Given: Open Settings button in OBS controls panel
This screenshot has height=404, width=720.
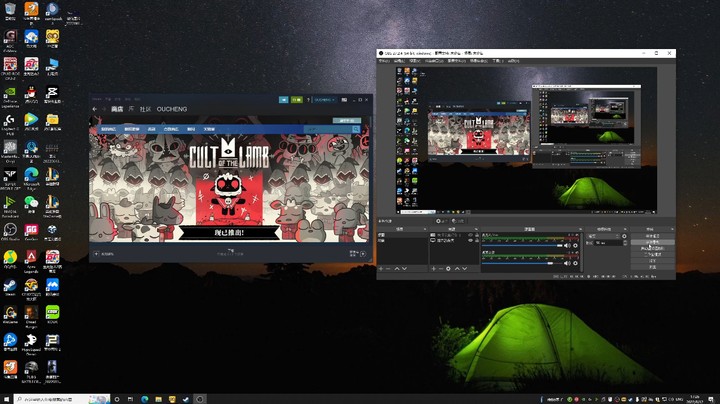Looking at the screenshot, I should pyautogui.click(x=653, y=261).
